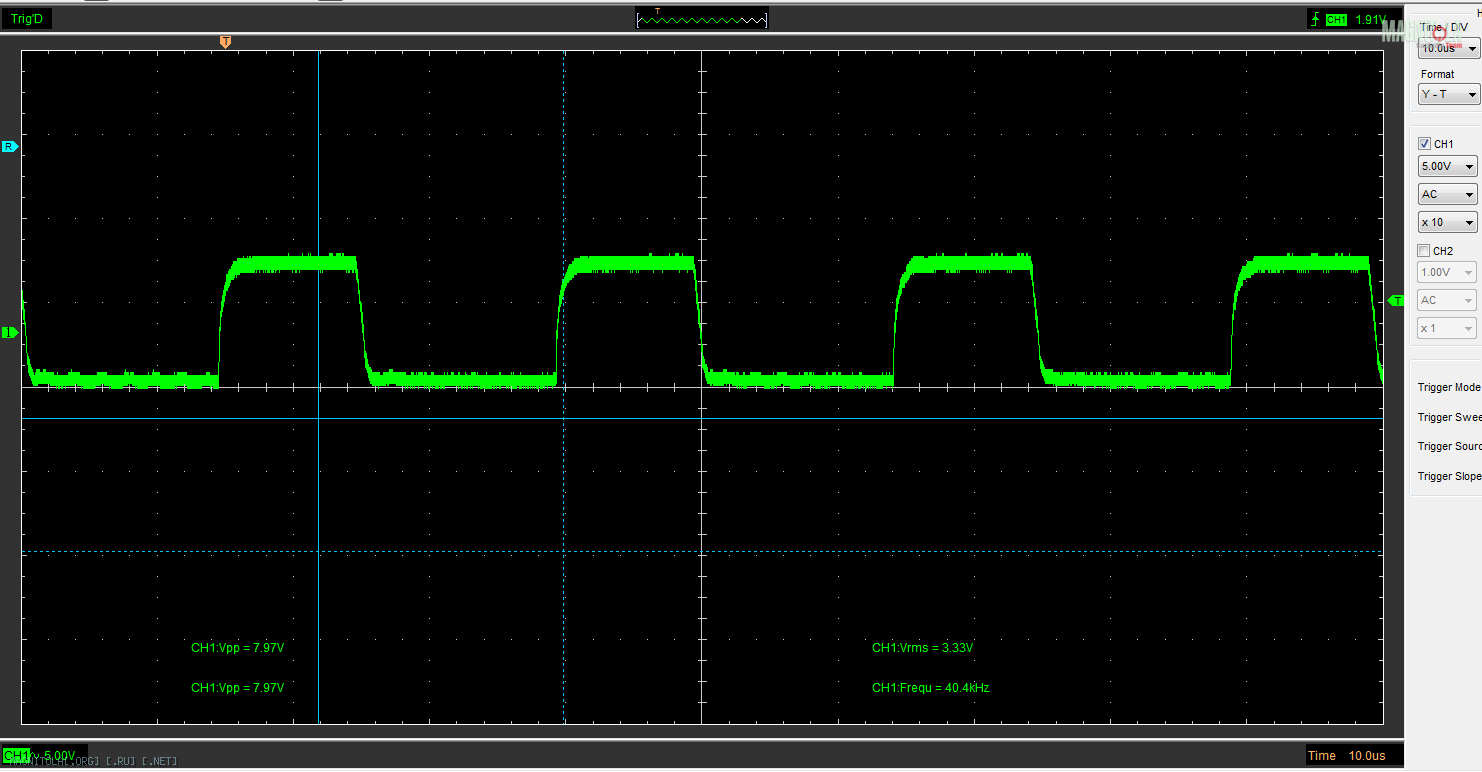Image resolution: width=1482 pixels, height=772 pixels.
Task: Click the green CH1 trigger source badge
Action: [x=1336, y=19]
